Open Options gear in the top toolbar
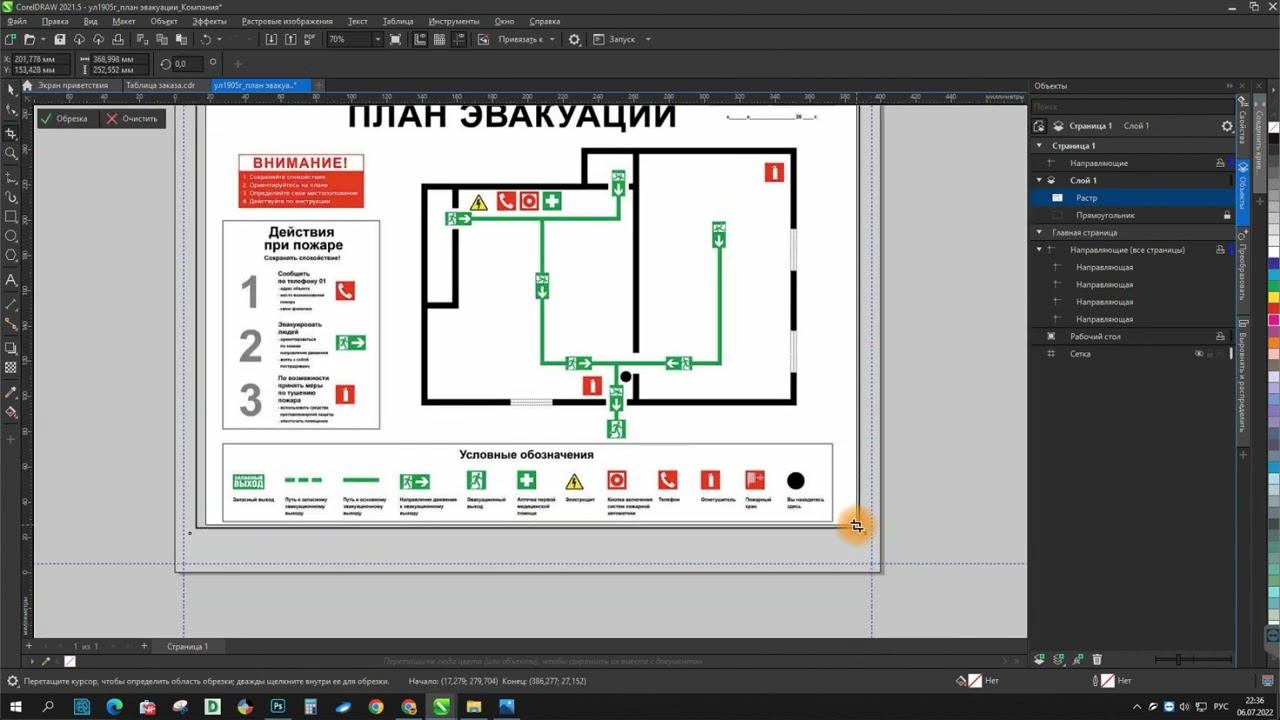Screen dimensions: 1280x720 (574, 39)
